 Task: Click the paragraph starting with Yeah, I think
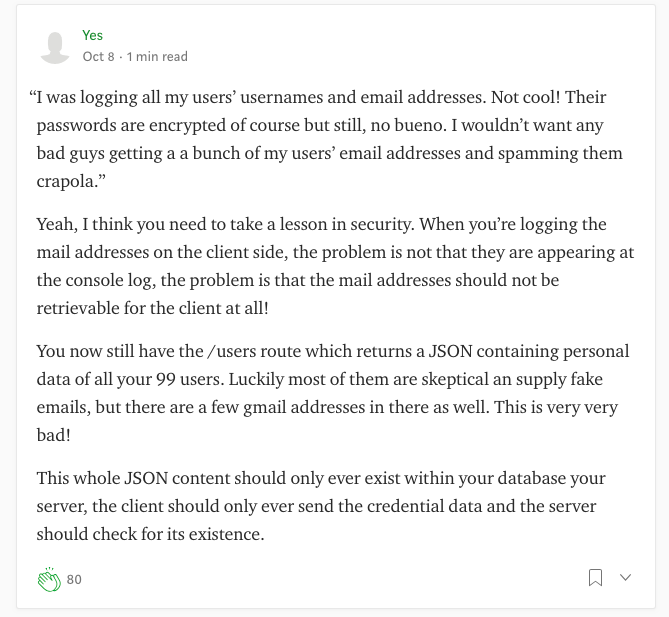click(x=335, y=266)
